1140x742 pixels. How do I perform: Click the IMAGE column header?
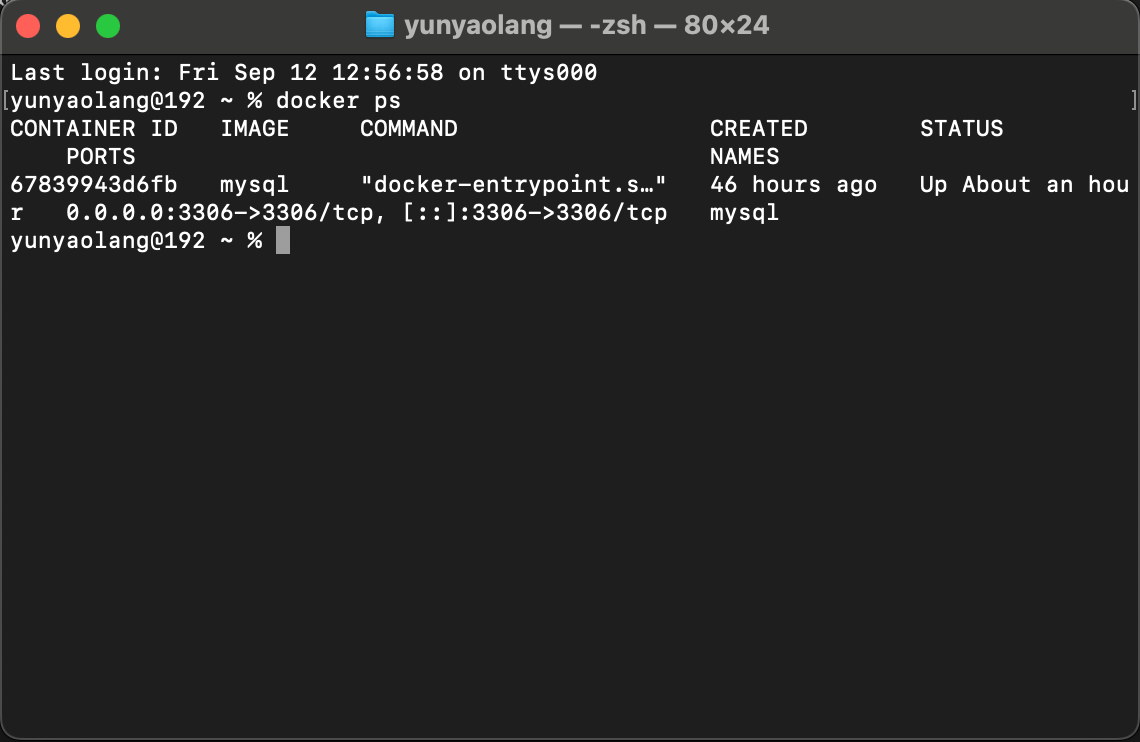[254, 128]
